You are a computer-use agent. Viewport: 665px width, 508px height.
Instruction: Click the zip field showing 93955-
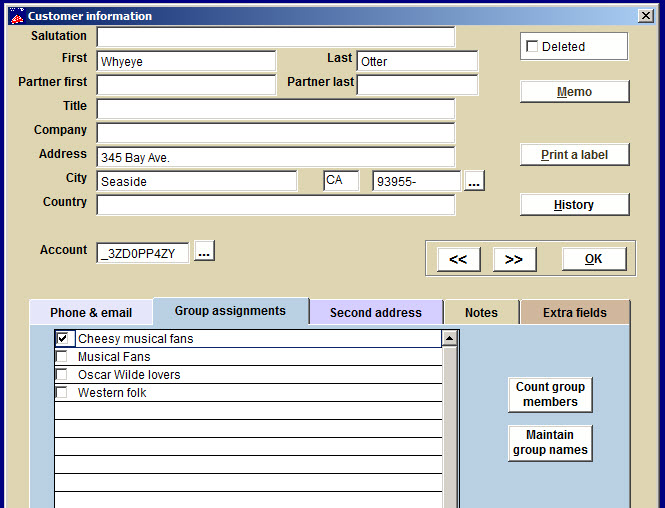[x=416, y=181]
